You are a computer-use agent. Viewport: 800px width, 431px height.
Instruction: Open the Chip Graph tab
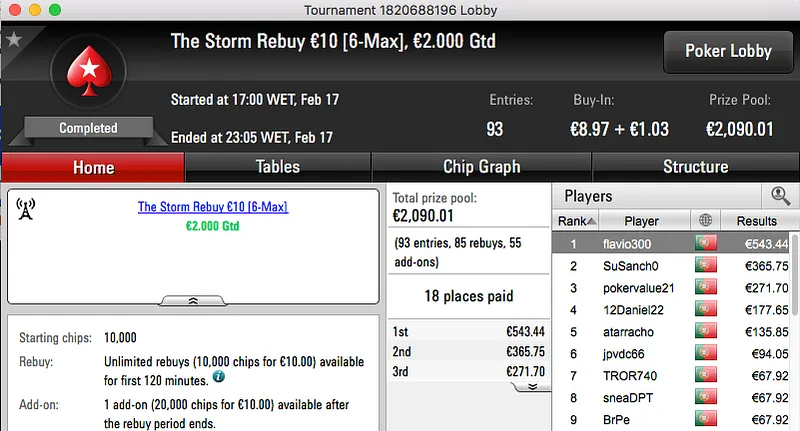click(x=481, y=167)
